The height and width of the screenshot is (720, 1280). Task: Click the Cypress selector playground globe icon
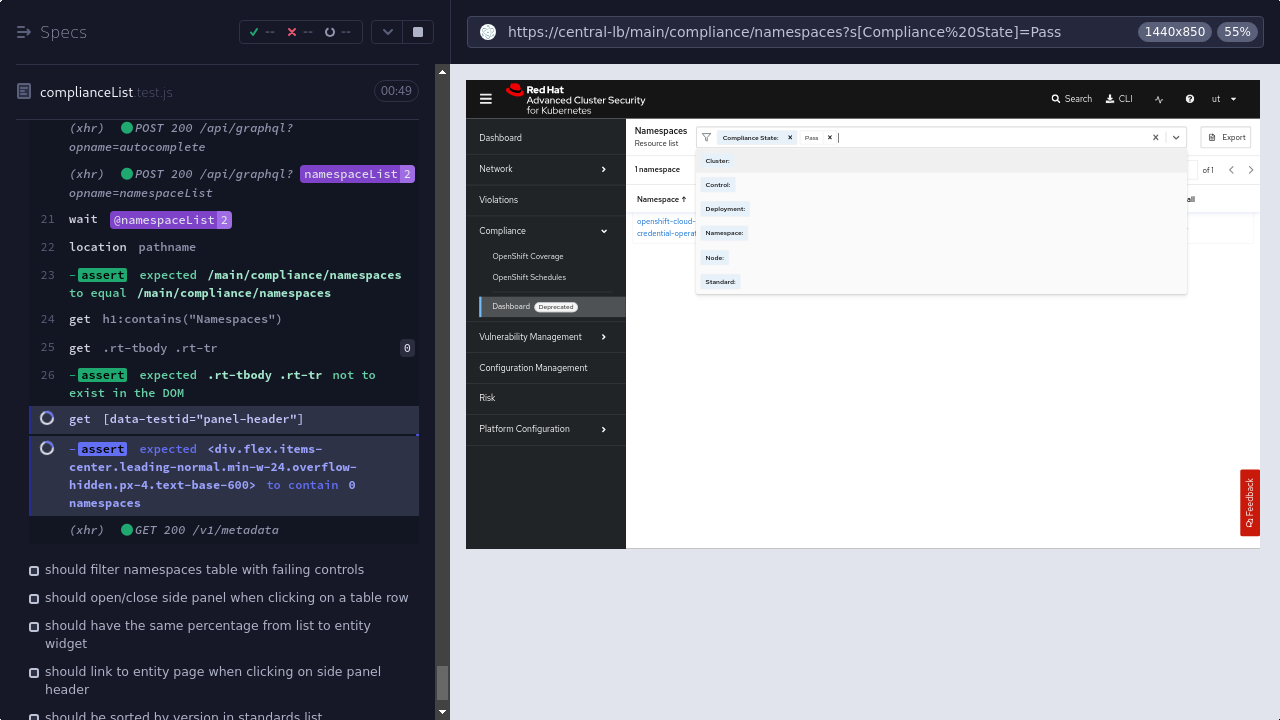pos(488,32)
